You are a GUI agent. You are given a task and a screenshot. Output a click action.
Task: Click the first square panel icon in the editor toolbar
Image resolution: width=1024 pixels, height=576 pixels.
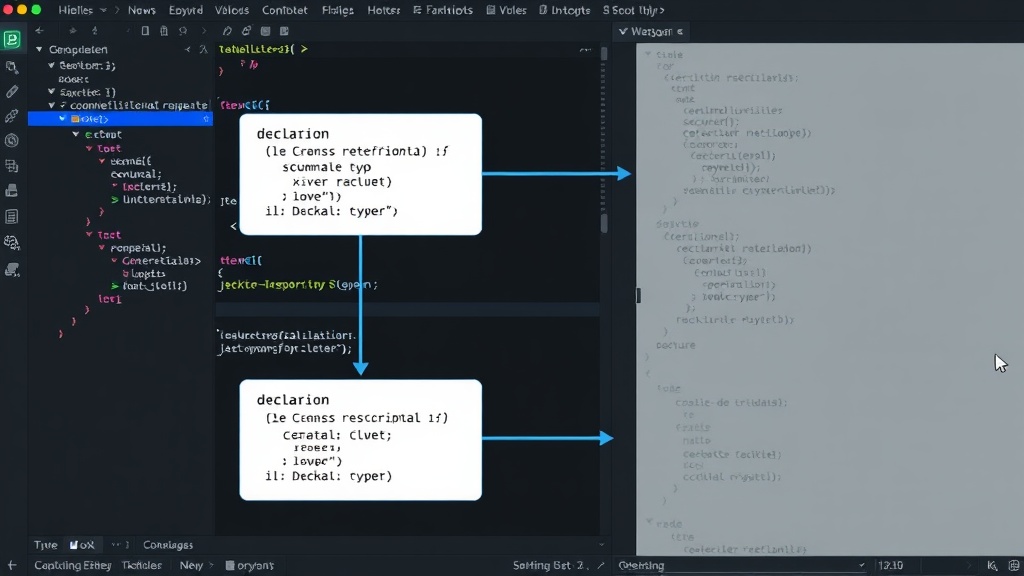pyautogui.click(x=265, y=31)
